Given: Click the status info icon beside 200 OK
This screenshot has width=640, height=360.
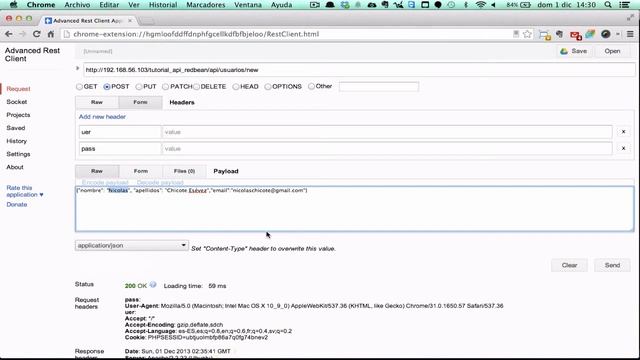Looking at the screenshot, I should coord(153,284).
